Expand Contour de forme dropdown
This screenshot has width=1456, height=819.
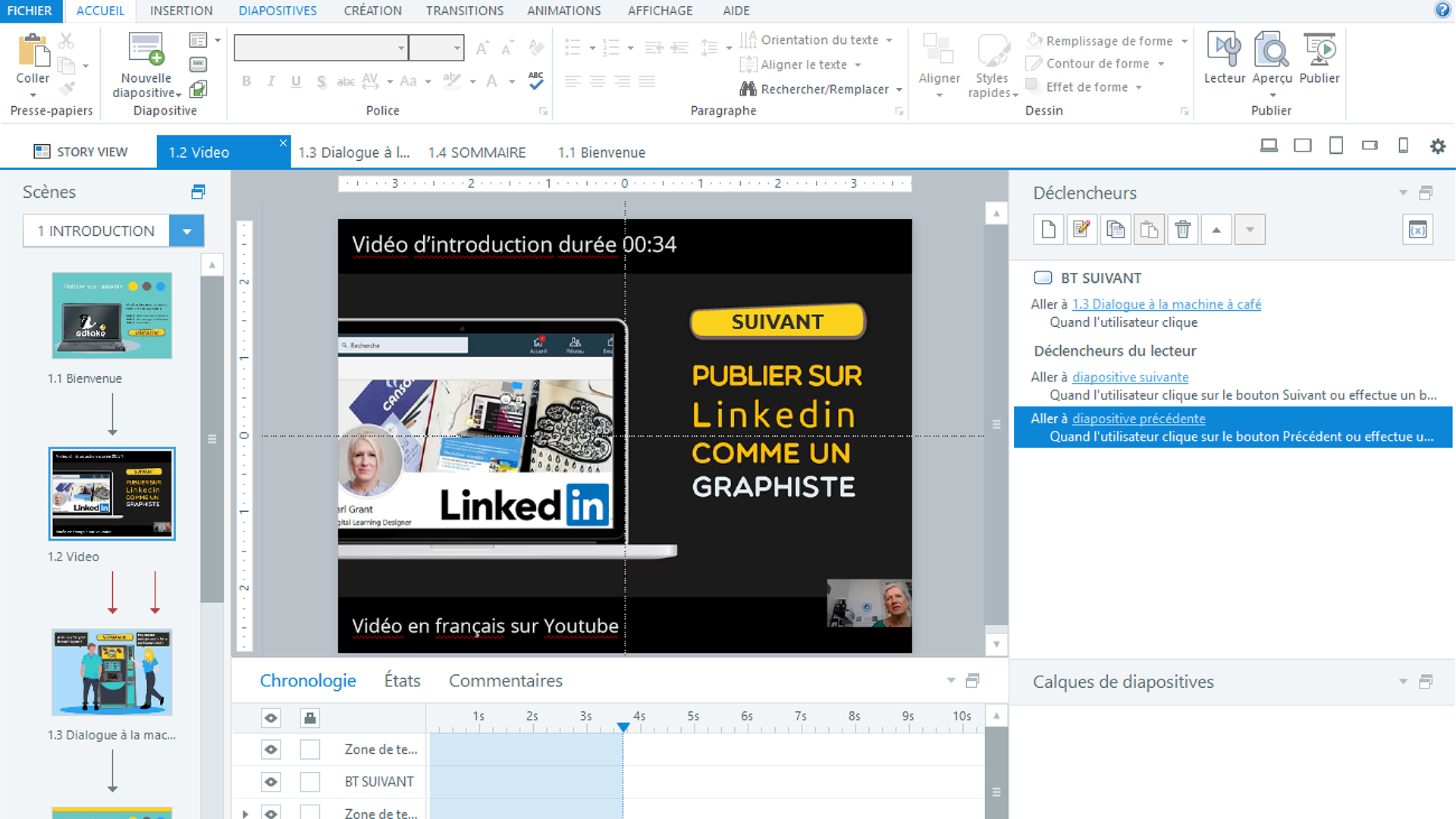(x=1160, y=64)
